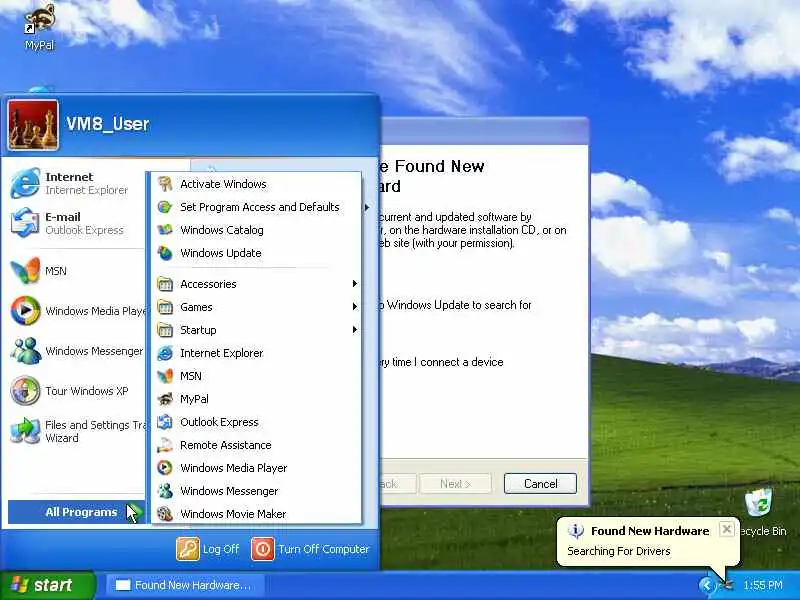Expand the Games submenu arrow

(x=355, y=307)
